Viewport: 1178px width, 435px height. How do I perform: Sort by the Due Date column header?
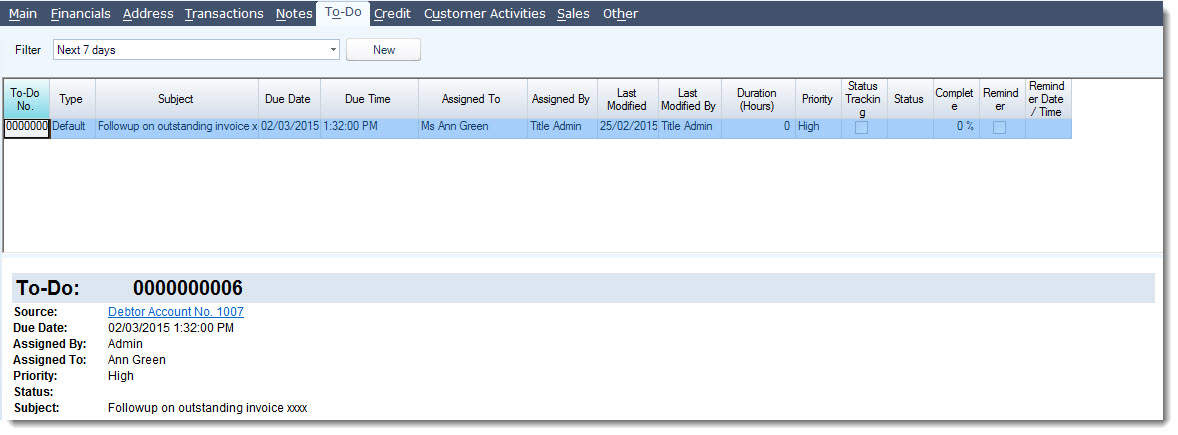pos(288,98)
